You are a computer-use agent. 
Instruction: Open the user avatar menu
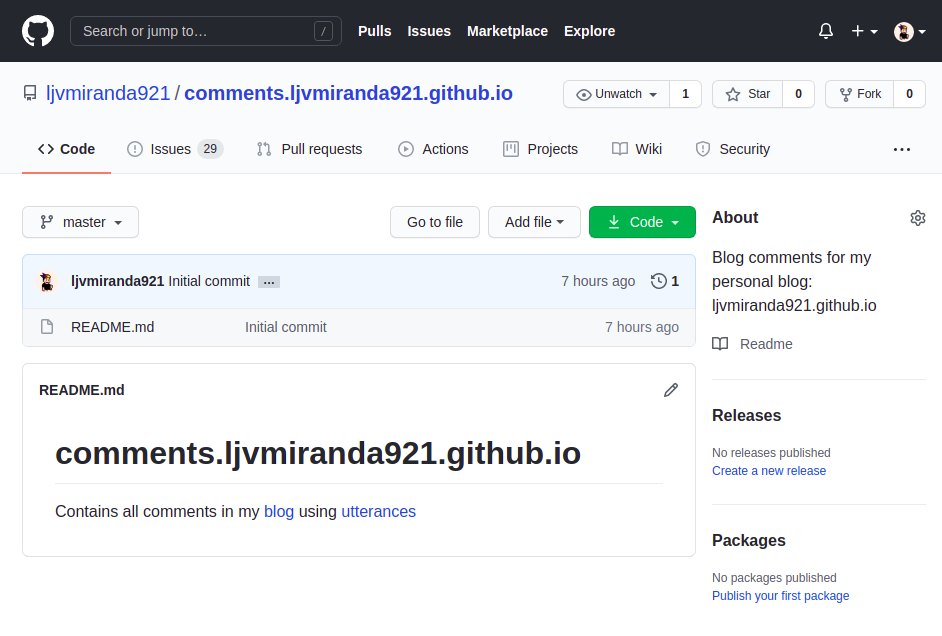click(909, 31)
